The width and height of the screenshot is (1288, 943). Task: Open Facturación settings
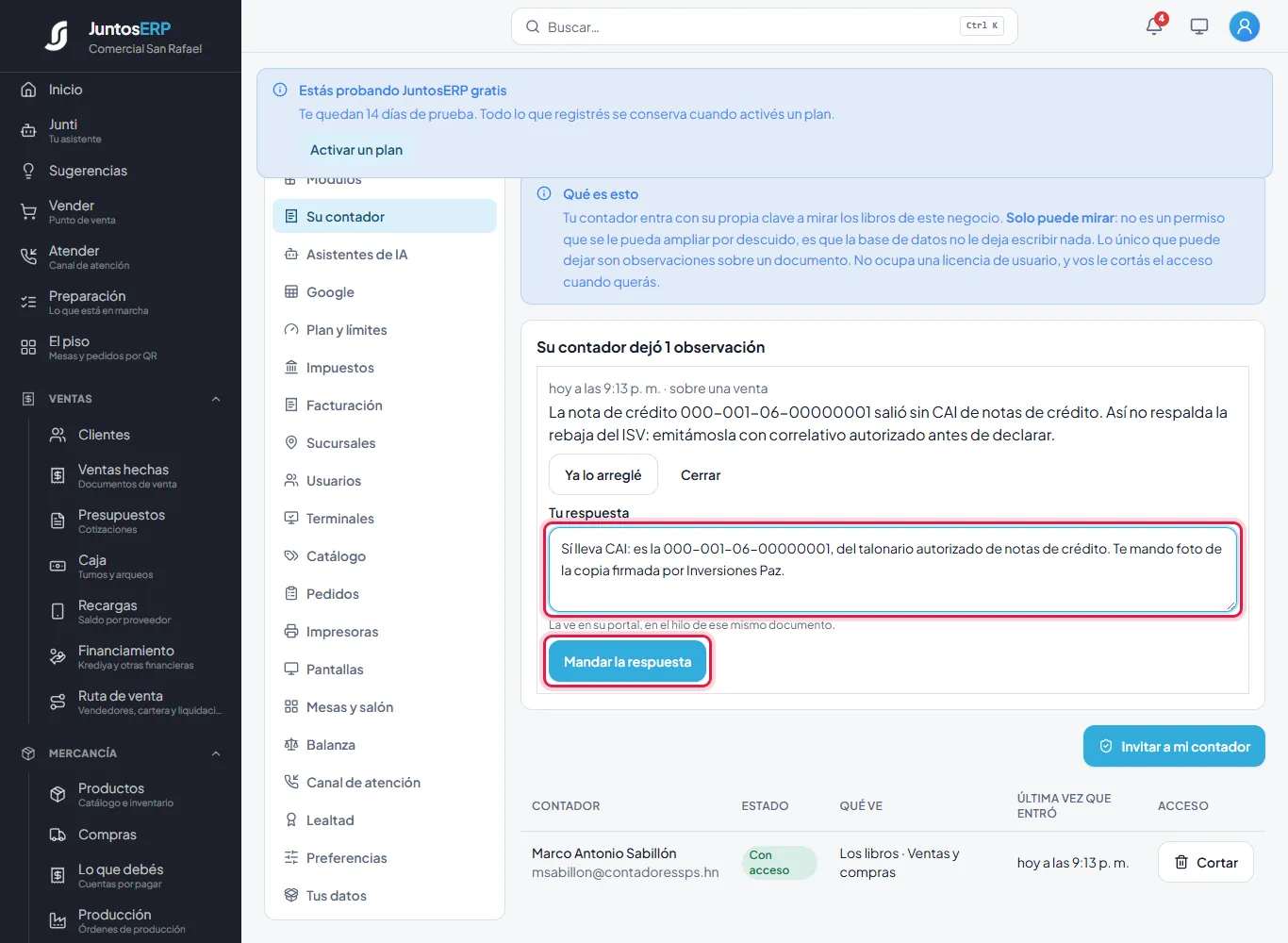pyautogui.click(x=385, y=405)
